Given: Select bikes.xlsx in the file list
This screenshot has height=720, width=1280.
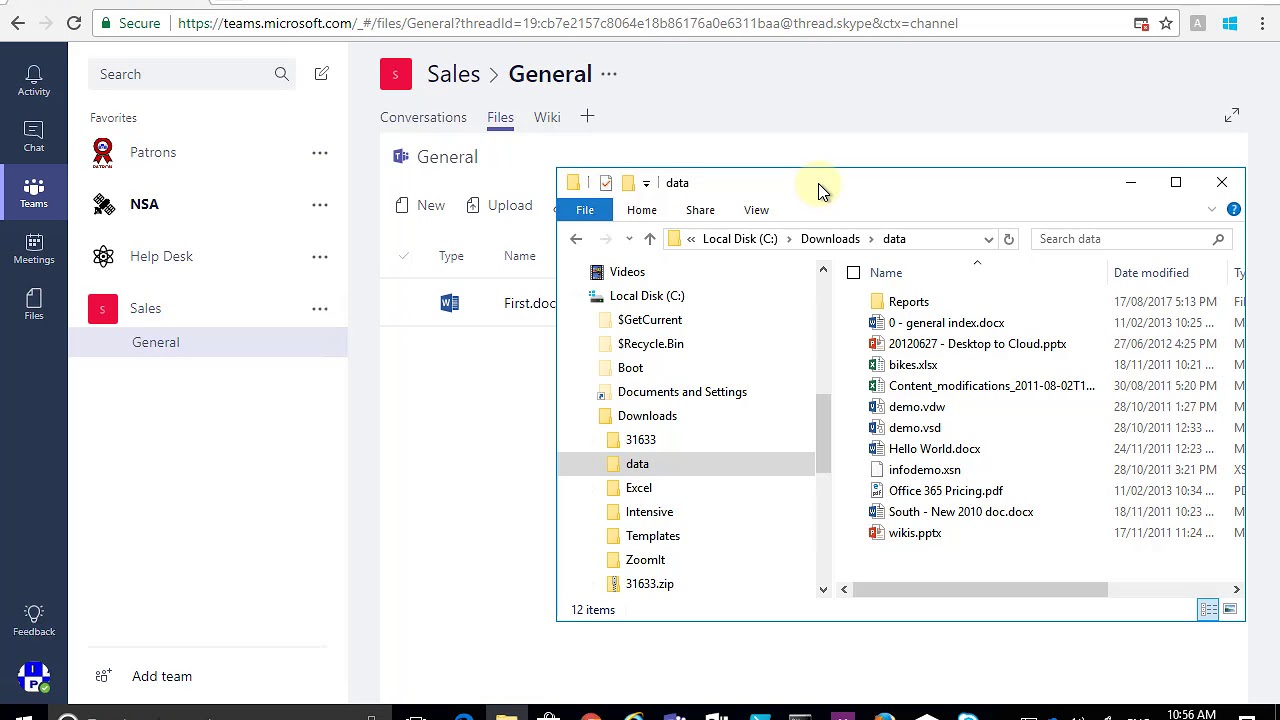Looking at the screenshot, I should (x=913, y=365).
